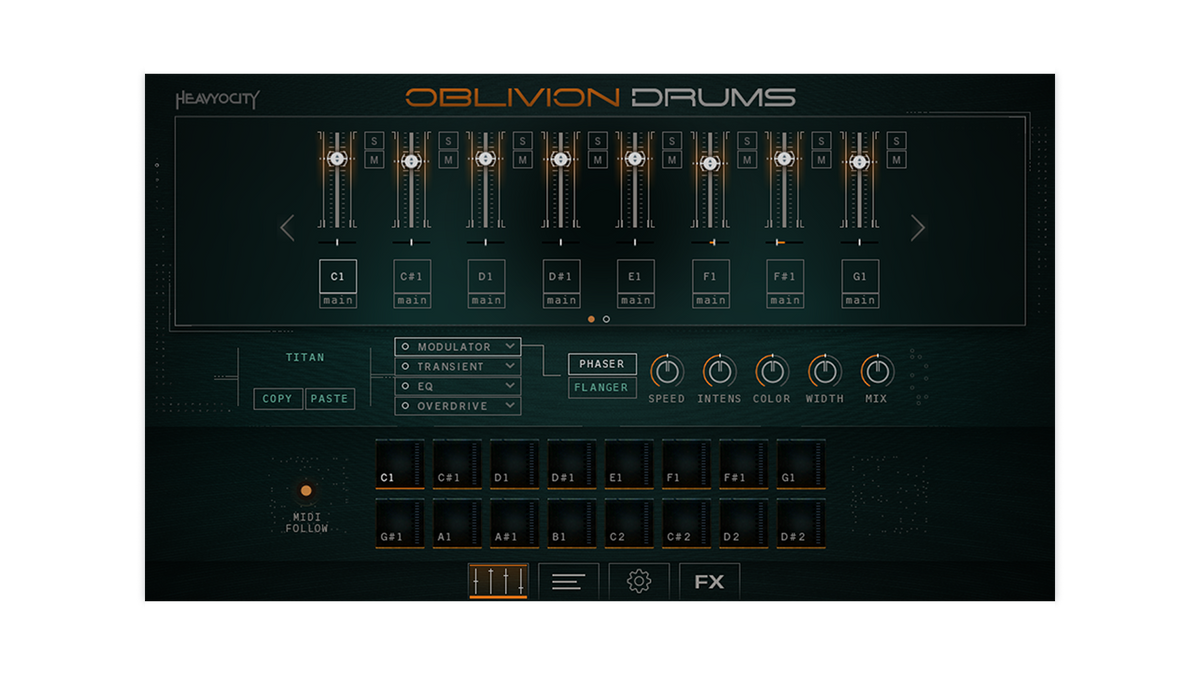Click the COLOR knob
1200x675 pixels.
tap(772, 372)
